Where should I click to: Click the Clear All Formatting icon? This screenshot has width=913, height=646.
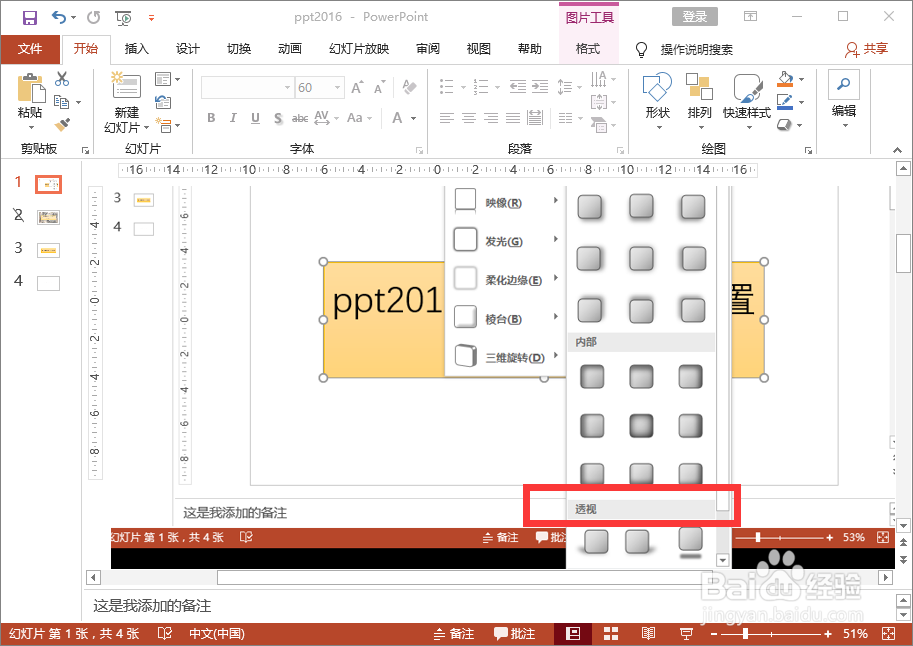click(410, 87)
